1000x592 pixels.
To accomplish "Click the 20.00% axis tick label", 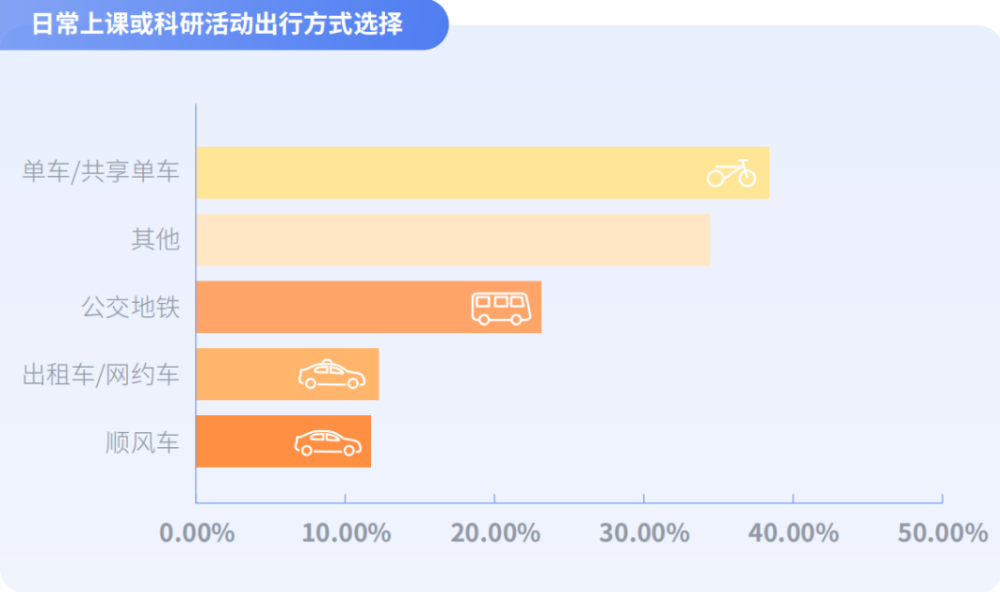I will (496, 533).
